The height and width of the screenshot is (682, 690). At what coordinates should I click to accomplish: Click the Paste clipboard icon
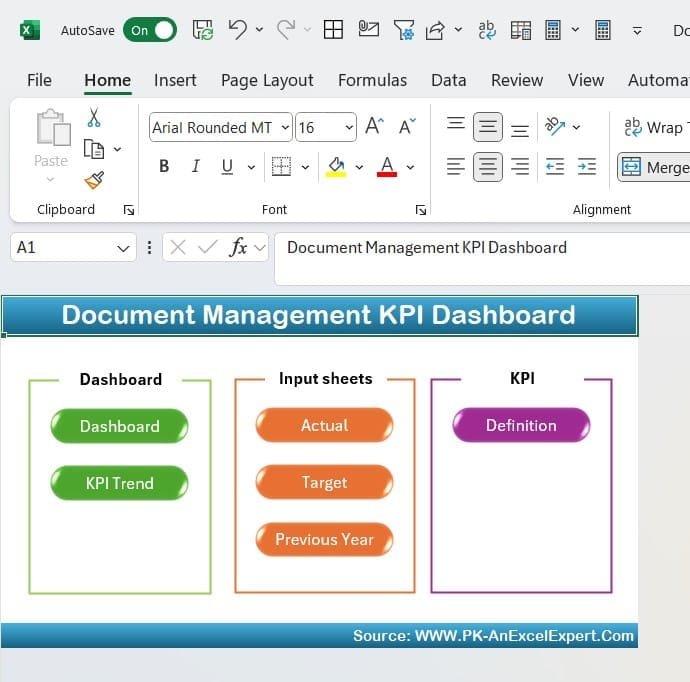[x=53, y=127]
